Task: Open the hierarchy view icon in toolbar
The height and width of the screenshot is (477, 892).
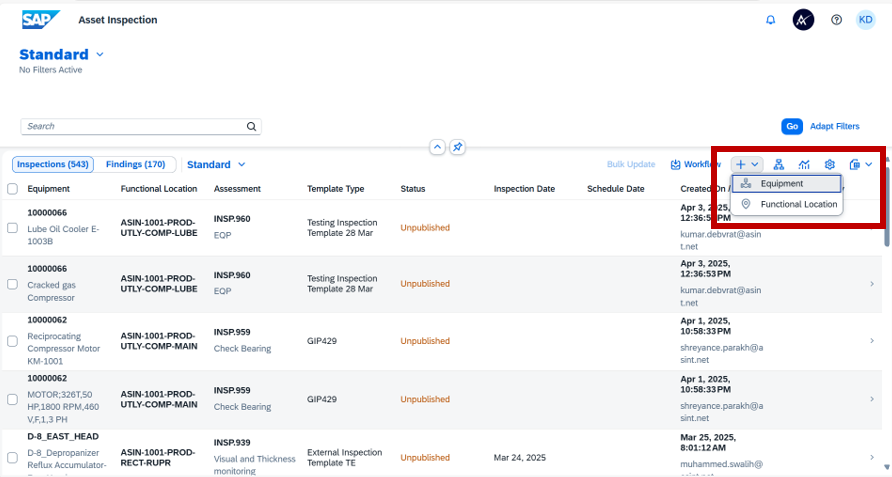Action: point(779,165)
